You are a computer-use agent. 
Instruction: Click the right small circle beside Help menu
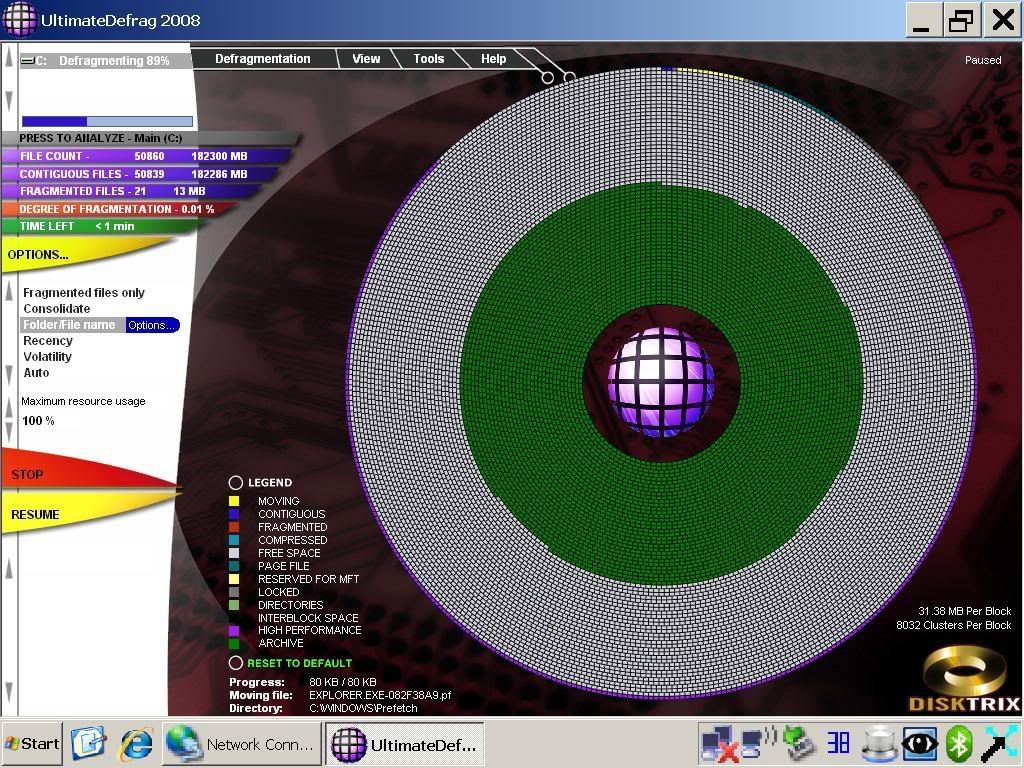[569, 78]
